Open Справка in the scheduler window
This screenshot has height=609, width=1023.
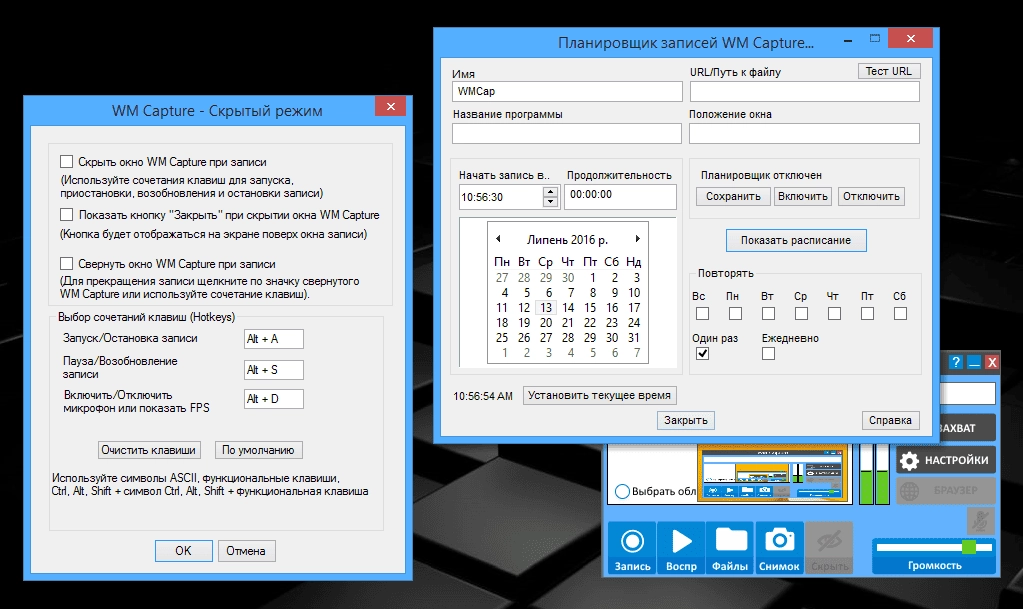tap(890, 420)
